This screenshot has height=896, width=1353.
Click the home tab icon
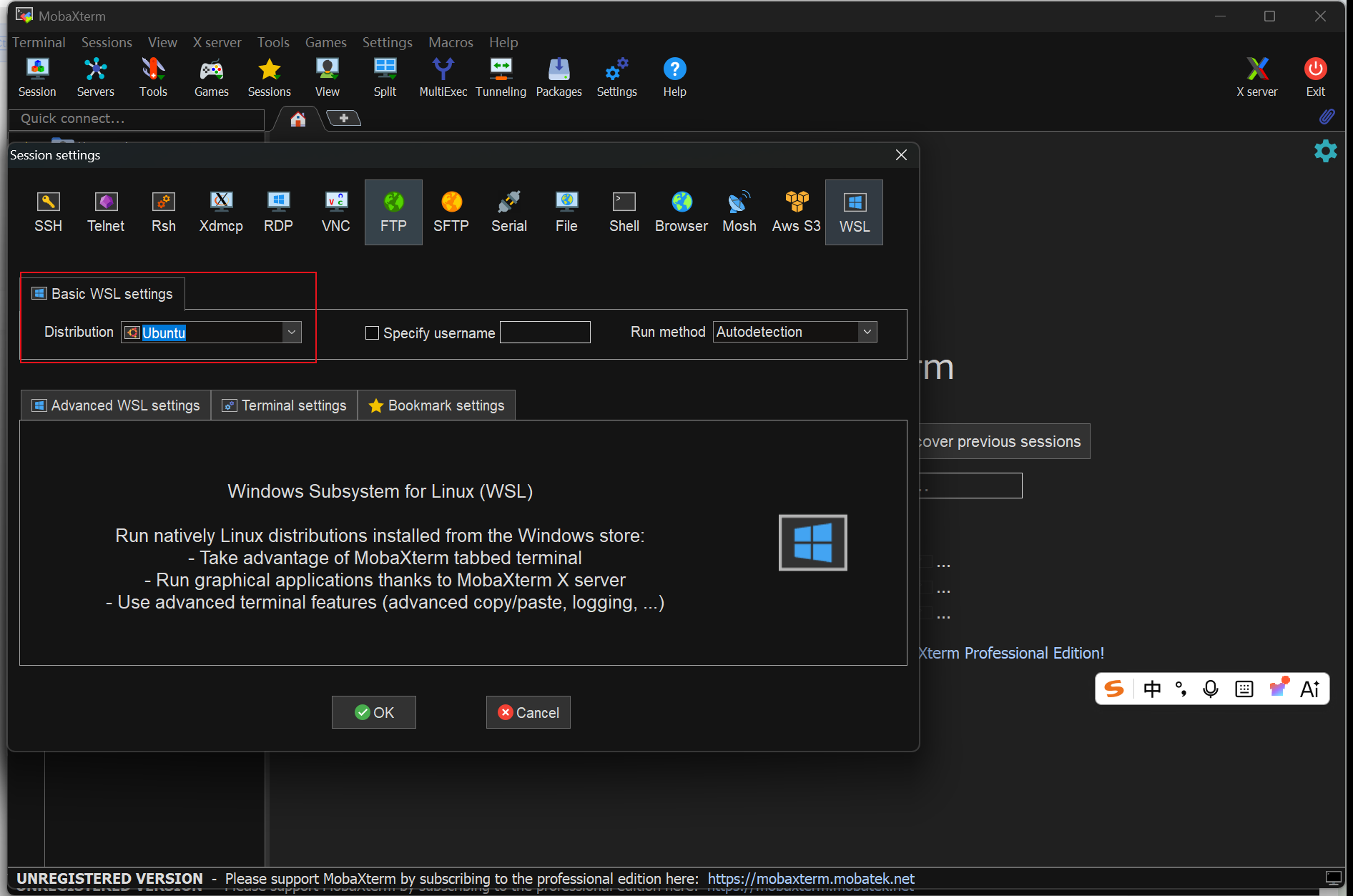[x=298, y=119]
